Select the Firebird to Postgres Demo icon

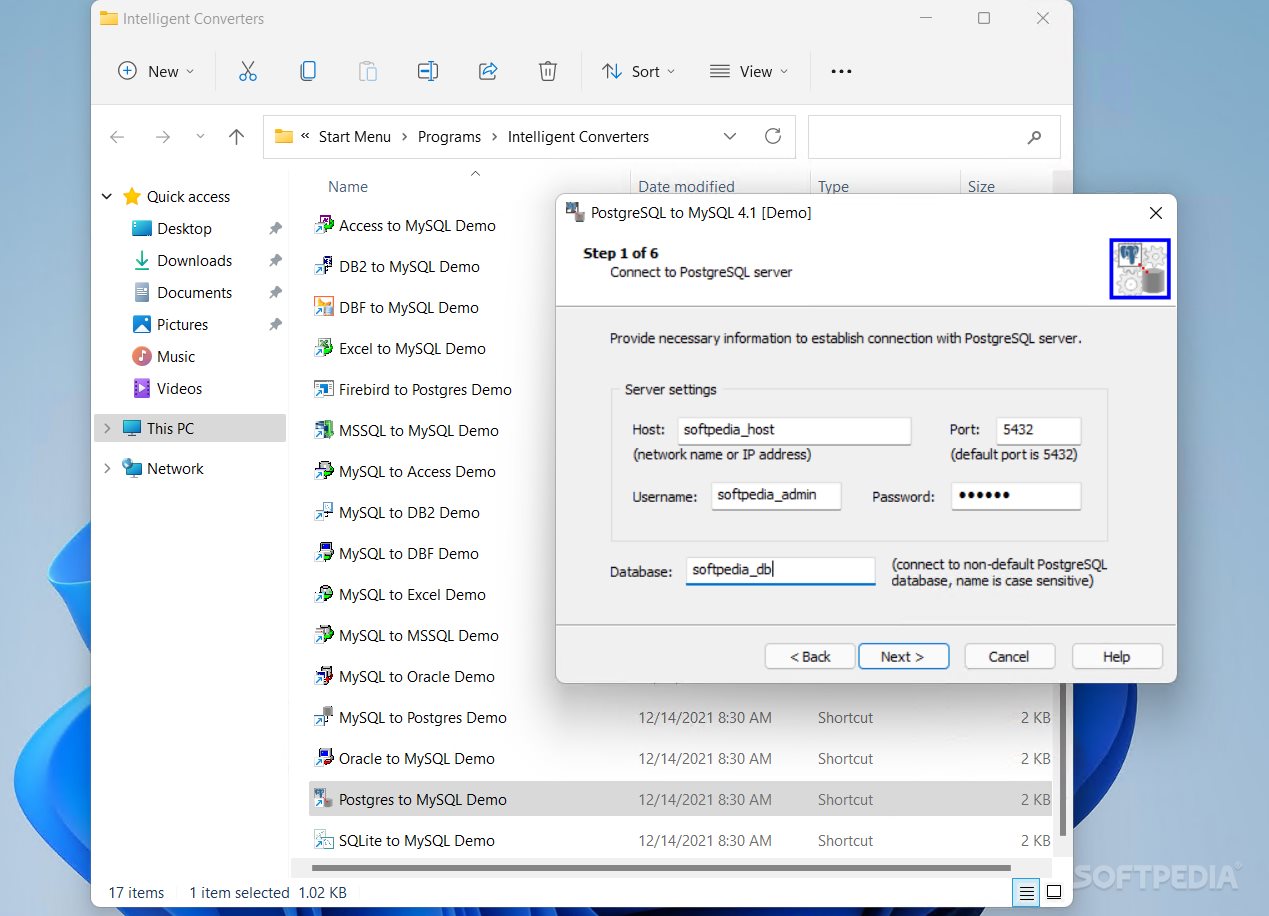click(x=324, y=389)
